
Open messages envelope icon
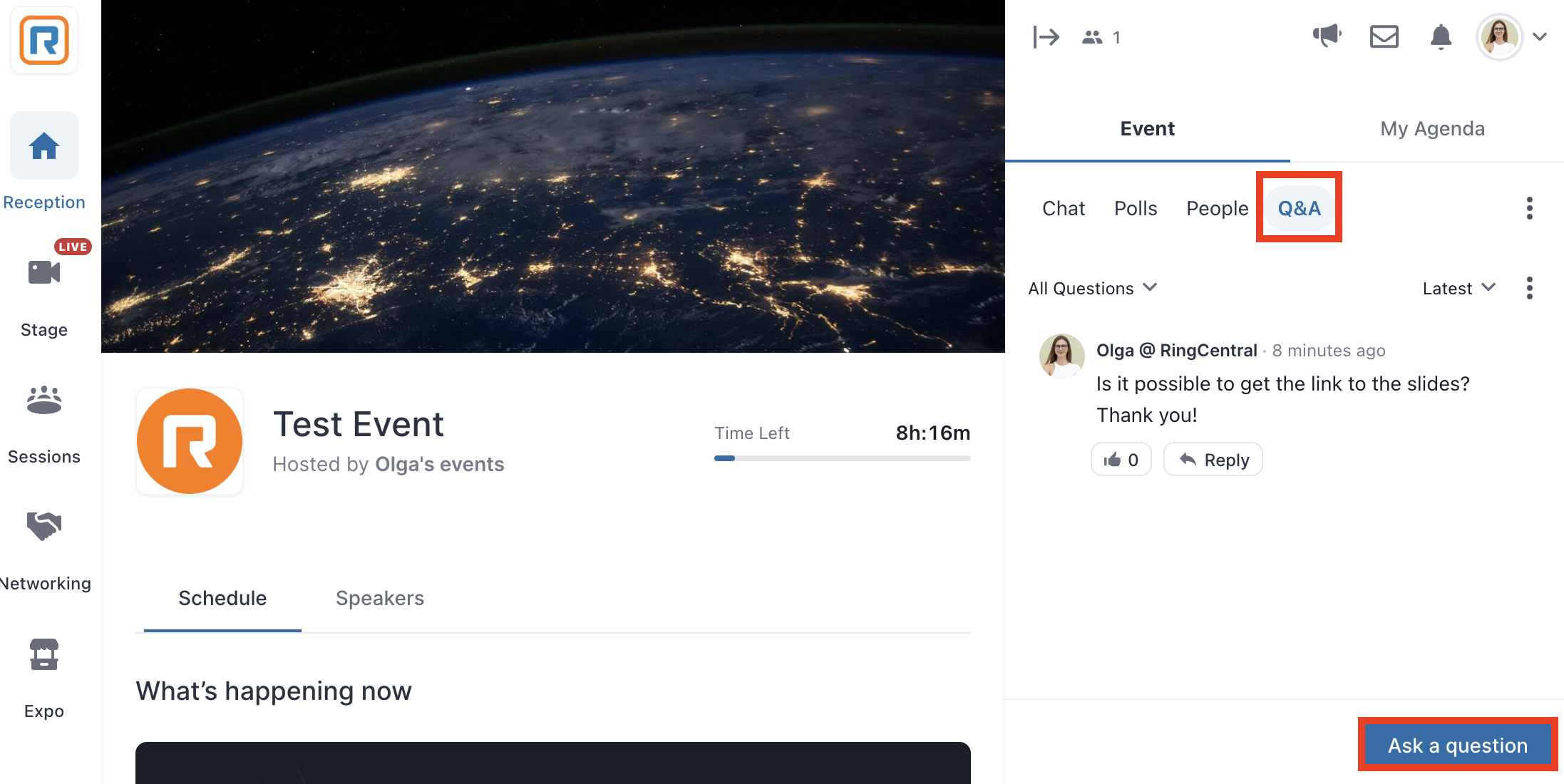pyautogui.click(x=1384, y=36)
